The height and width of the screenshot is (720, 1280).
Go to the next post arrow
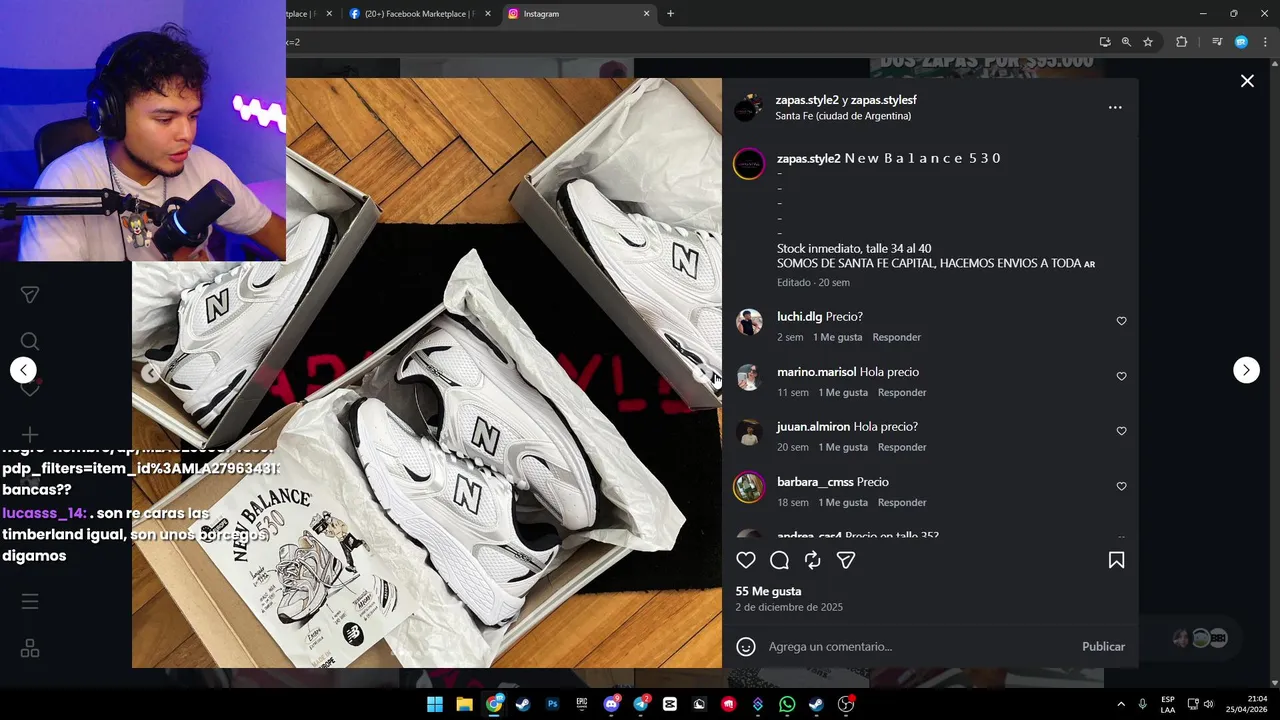tap(1246, 370)
